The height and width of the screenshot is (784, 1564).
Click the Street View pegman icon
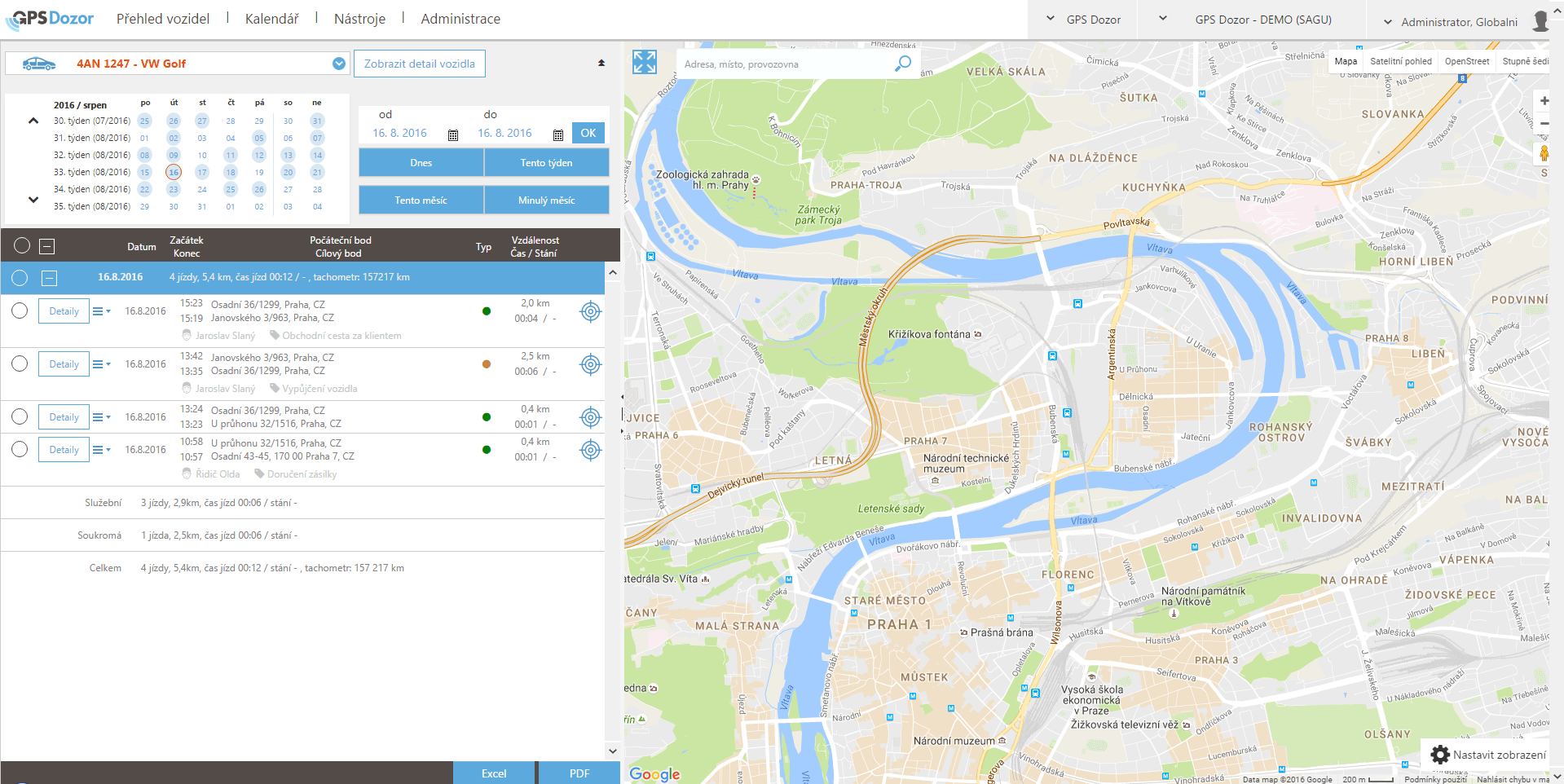point(1543,153)
